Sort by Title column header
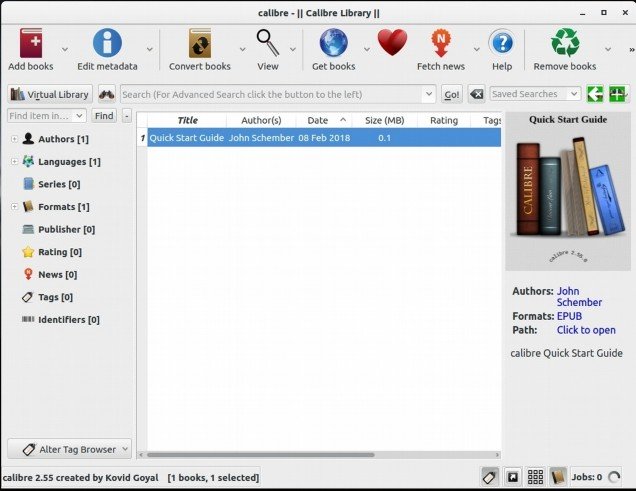The image size is (636, 491). tap(187, 120)
